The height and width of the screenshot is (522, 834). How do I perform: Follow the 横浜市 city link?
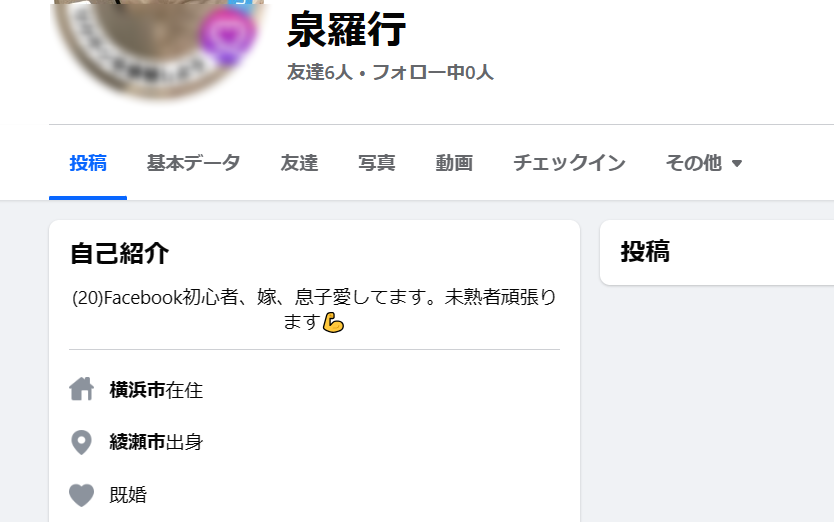point(137,390)
